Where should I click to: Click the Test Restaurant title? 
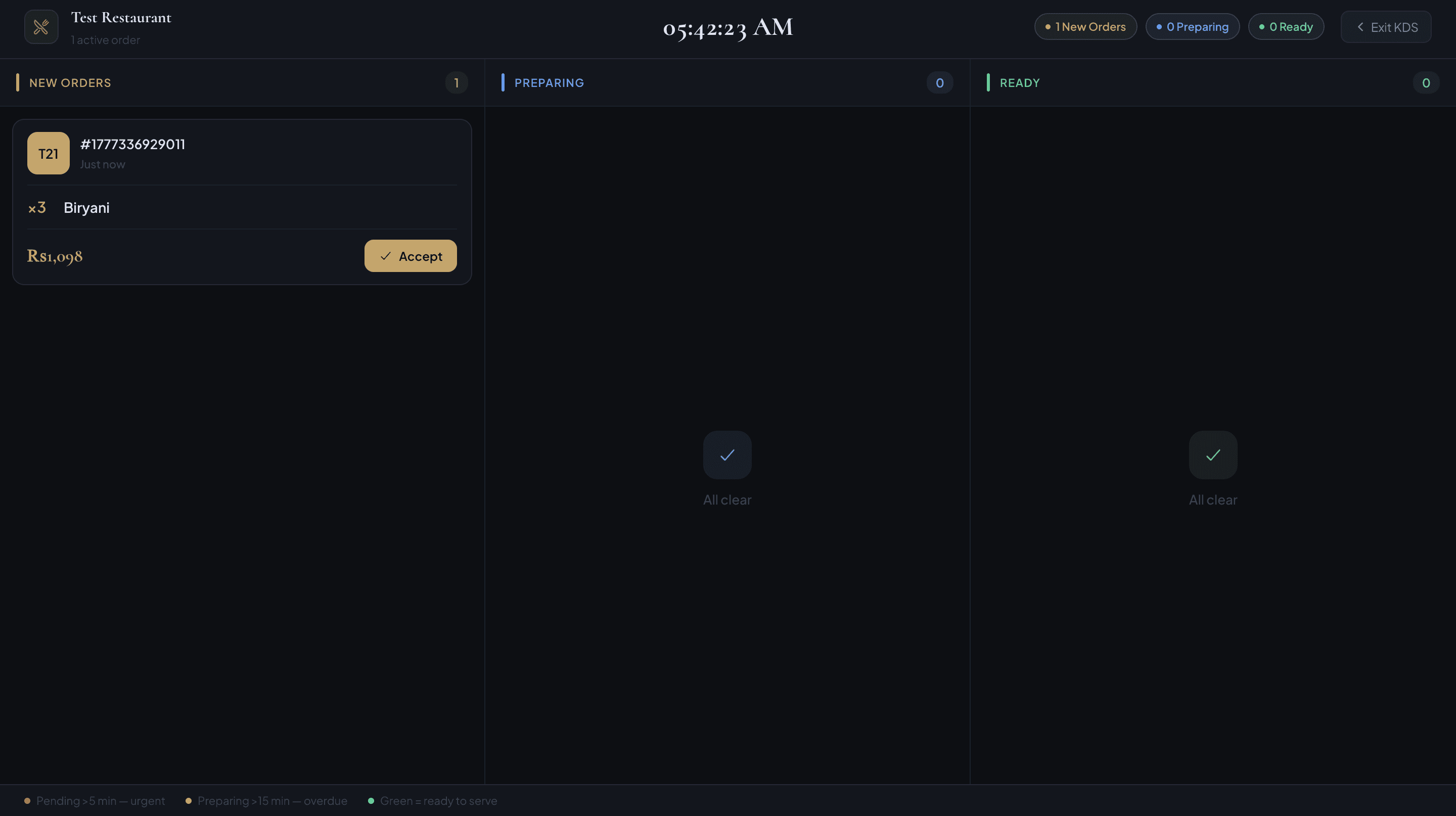click(x=121, y=18)
